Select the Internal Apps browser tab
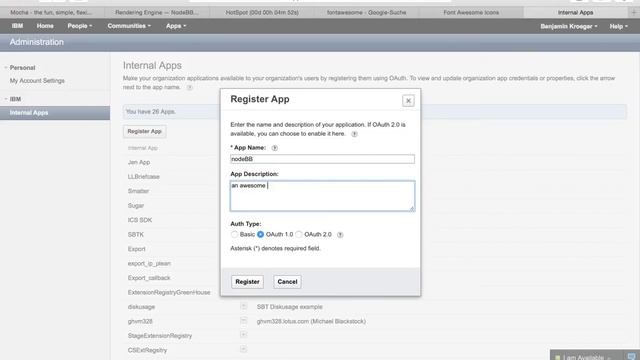The width and height of the screenshot is (640, 360). click(576, 13)
